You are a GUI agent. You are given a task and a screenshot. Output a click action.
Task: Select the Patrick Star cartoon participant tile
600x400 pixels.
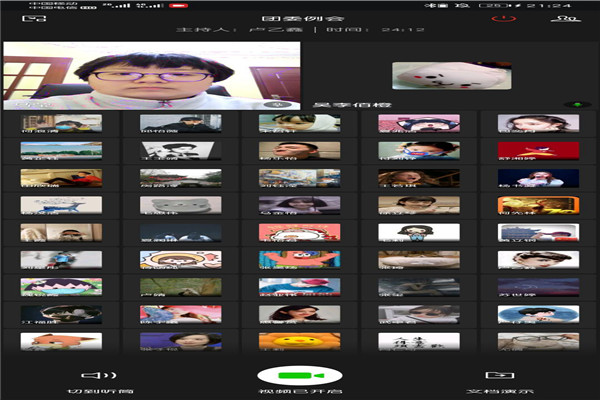pyautogui.click(x=299, y=259)
